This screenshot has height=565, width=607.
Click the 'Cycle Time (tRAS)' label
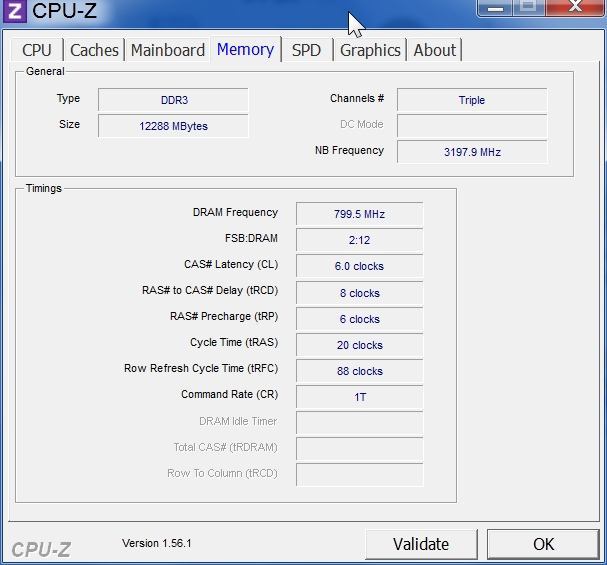(234, 342)
